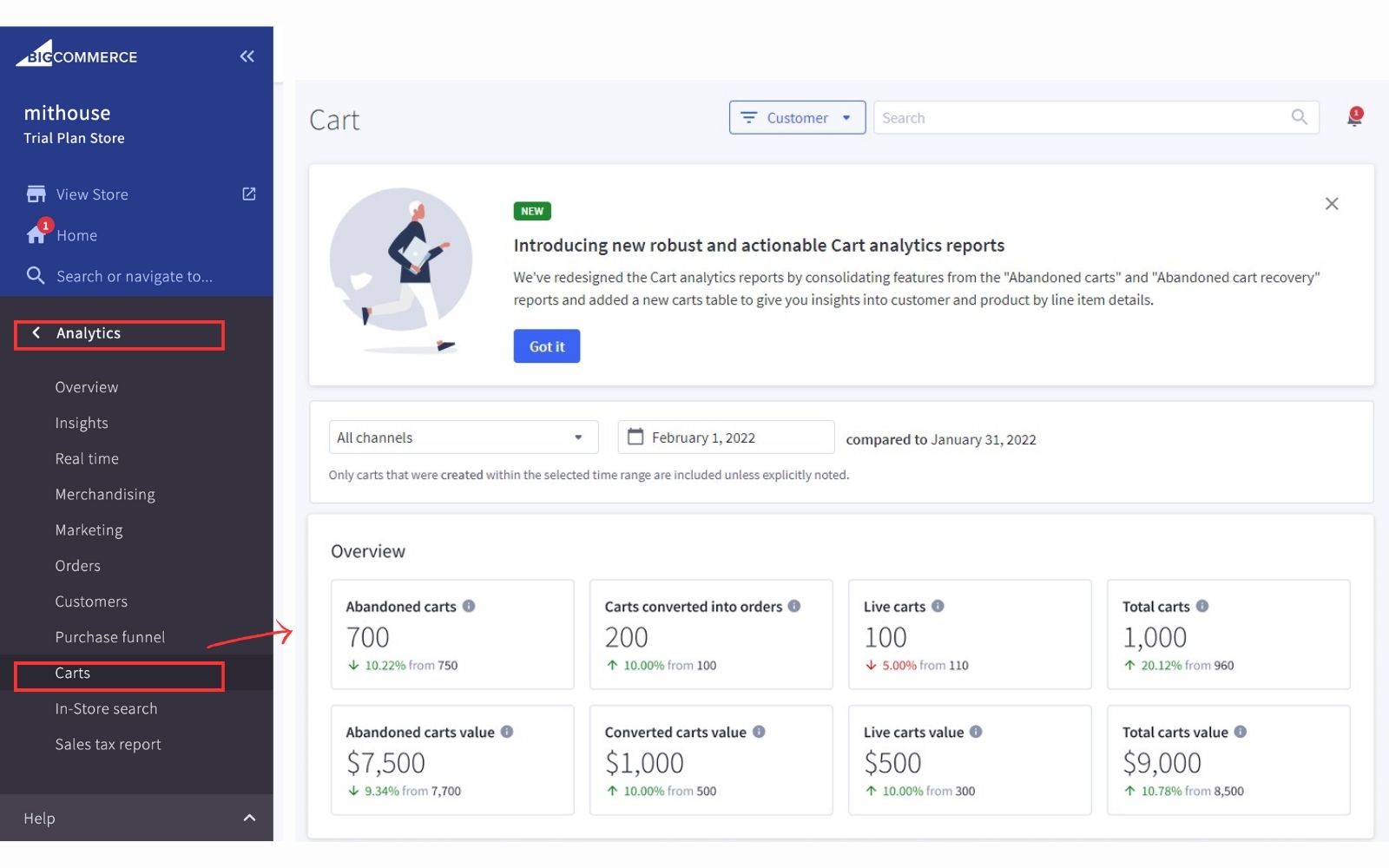This screenshot has height=868, width=1389.
Task: Click the Got it button
Action: (547, 346)
